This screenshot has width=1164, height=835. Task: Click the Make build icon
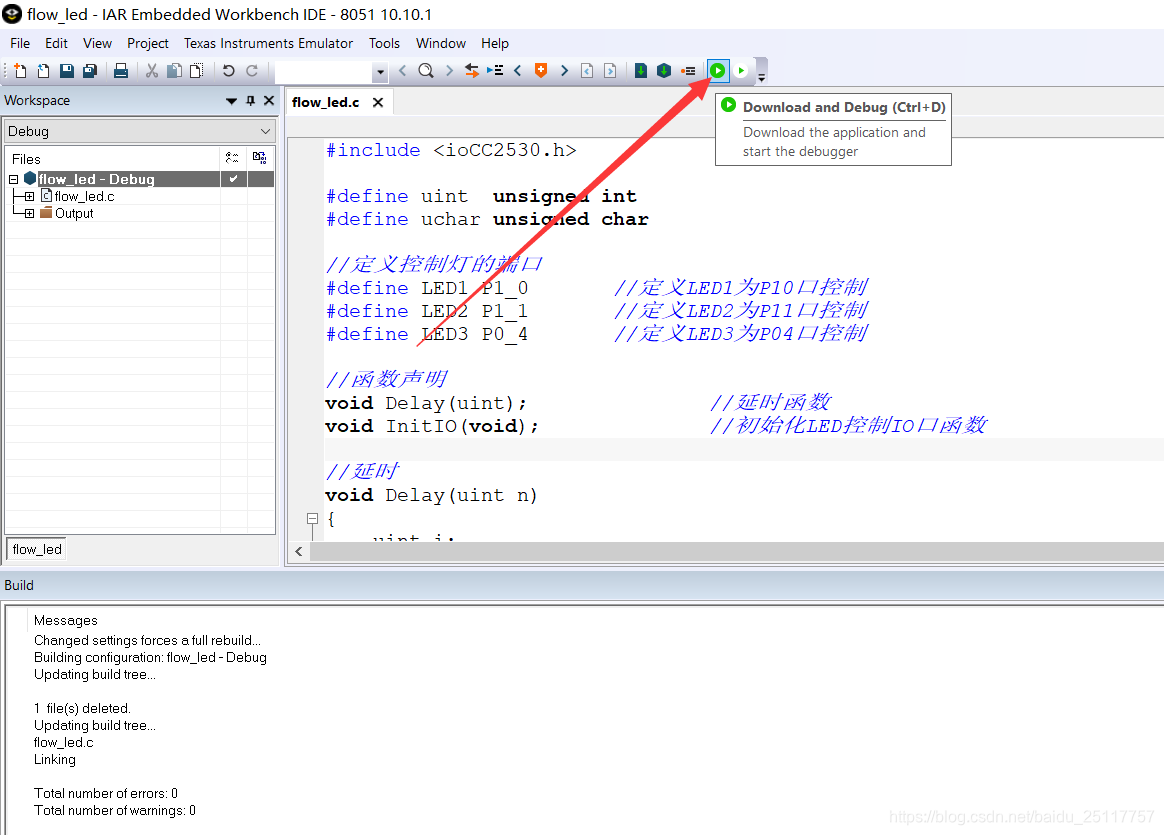click(x=664, y=71)
